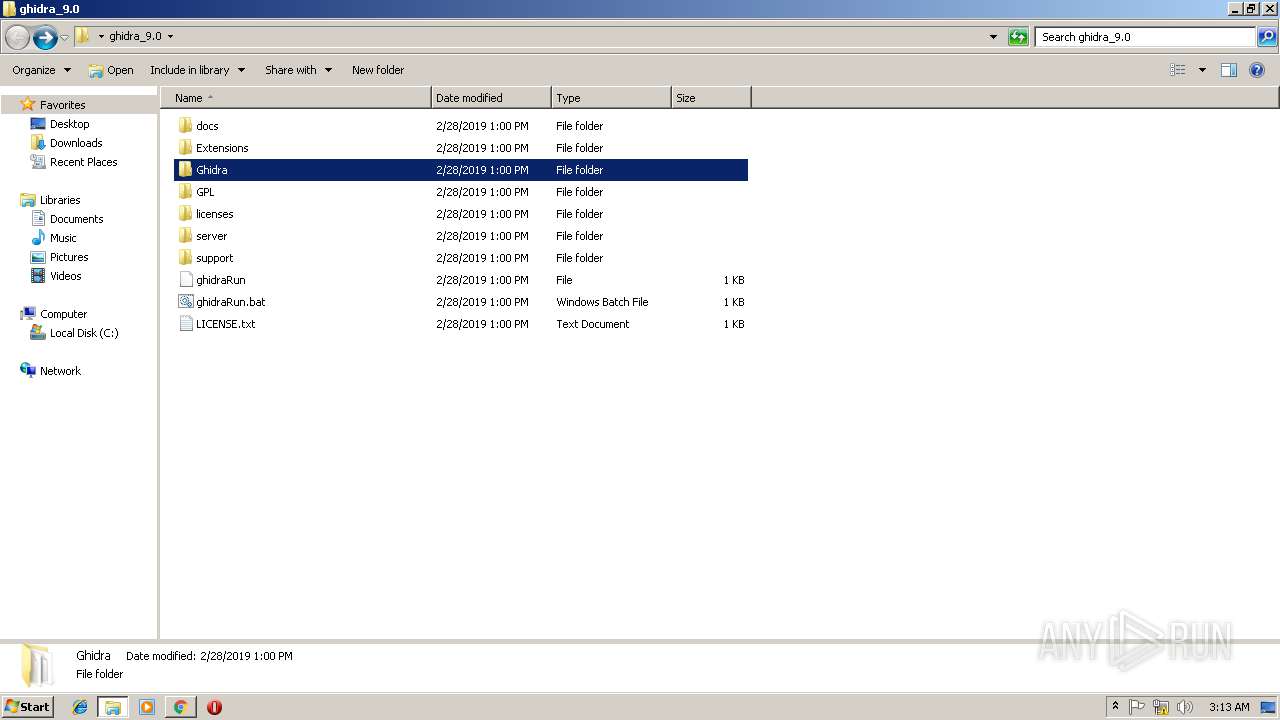Open Downloads in the navigation pane
The height and width of the screenshot is (720, 1280).
[x=76, y=143]
